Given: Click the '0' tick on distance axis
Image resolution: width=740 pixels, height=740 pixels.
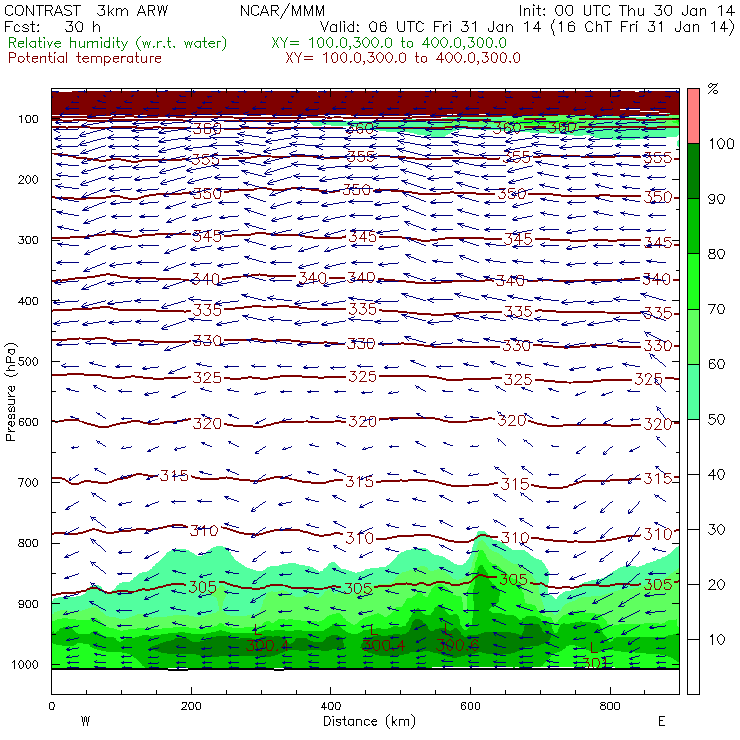Looking at the screenshot, I should 51,706.
